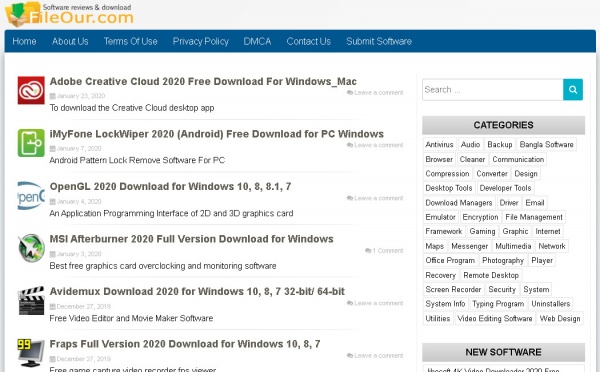
Task: Select the Video Editing Software category tag
Action: [x=495, y=318]
